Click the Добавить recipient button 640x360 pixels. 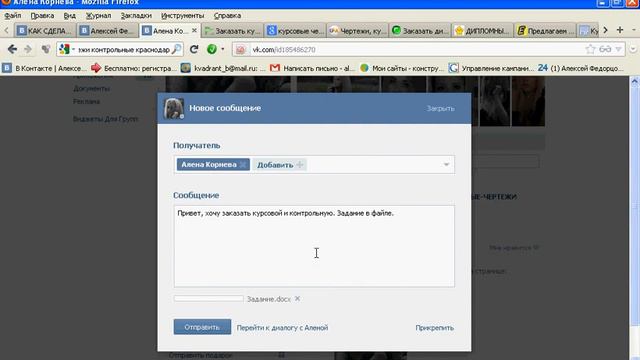pyautogui.click(x=280, y=164)
